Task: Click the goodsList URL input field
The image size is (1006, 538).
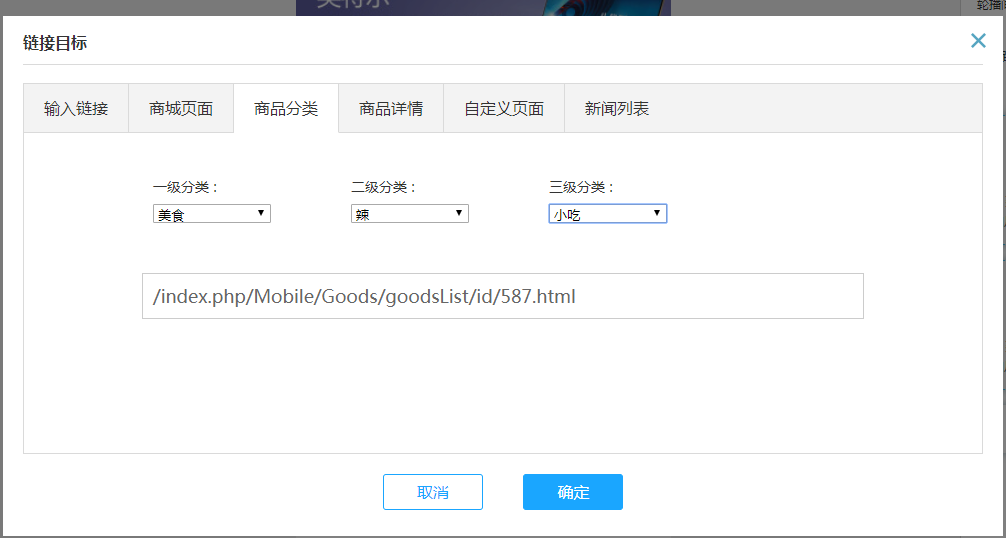Action: pyautogui.click(x=503, y=296)
